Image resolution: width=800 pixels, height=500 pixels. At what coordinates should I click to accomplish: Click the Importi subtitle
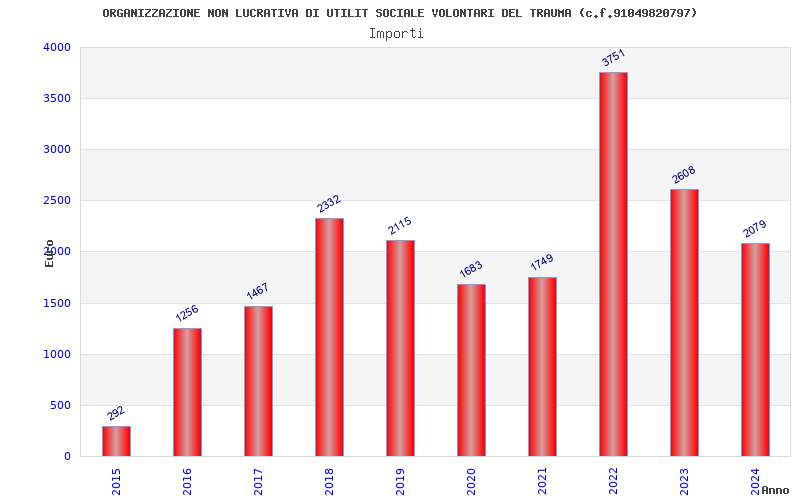pyautogui.click(x=396, y=33)
